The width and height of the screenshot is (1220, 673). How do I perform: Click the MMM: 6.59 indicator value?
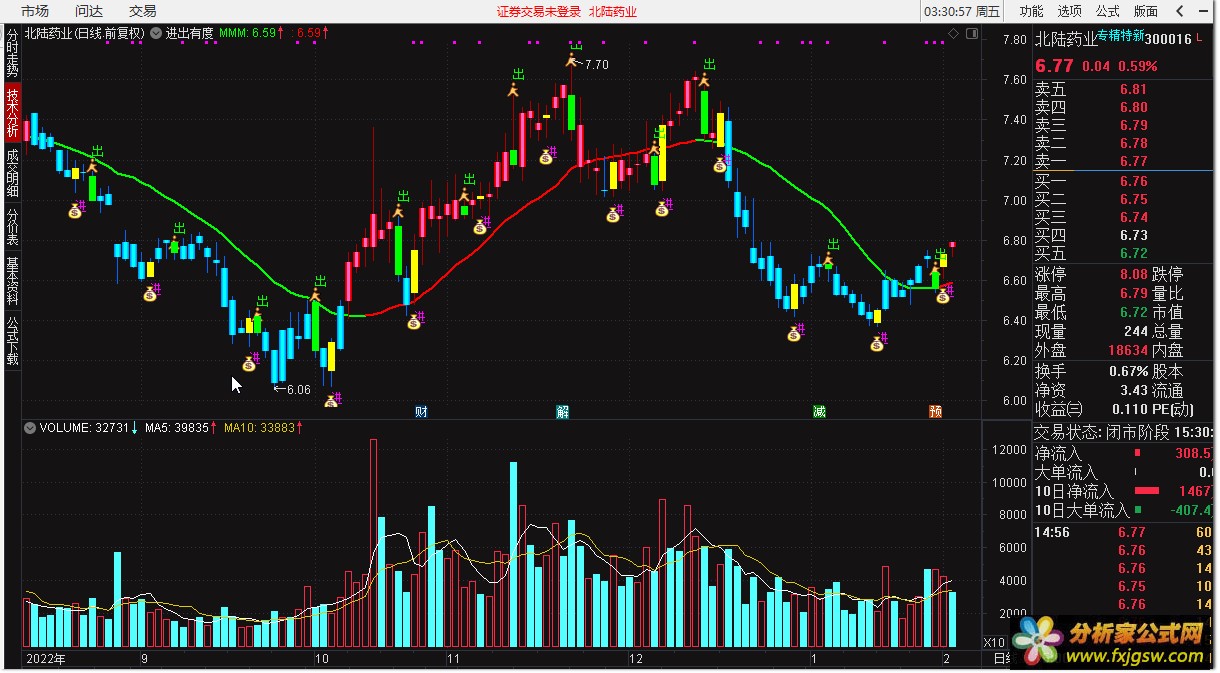tap(249, 33)
